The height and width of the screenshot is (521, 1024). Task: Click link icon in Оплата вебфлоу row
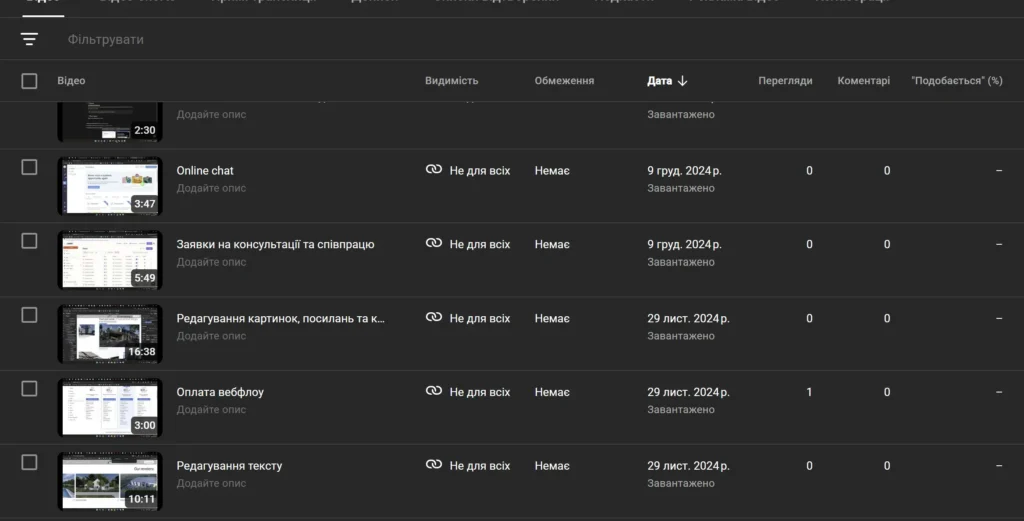pos(434,392)
